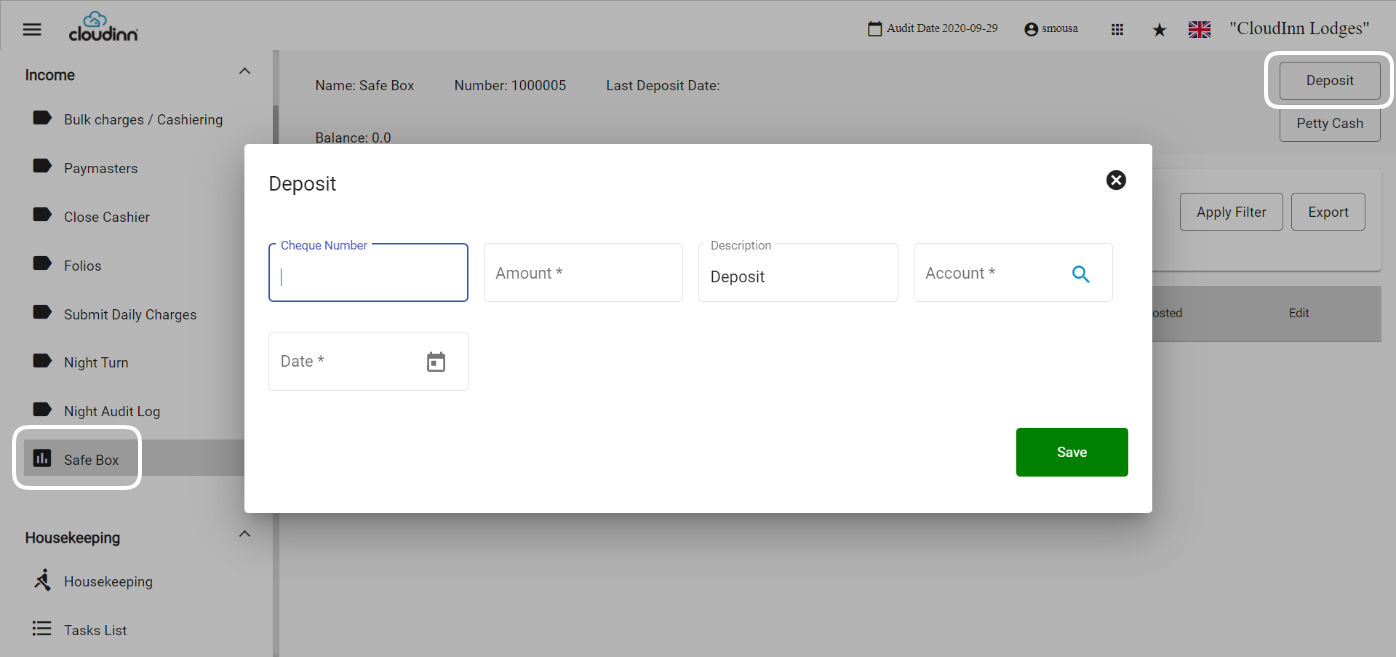
Task: Click the Deposit dialog title
Action: 303,184
